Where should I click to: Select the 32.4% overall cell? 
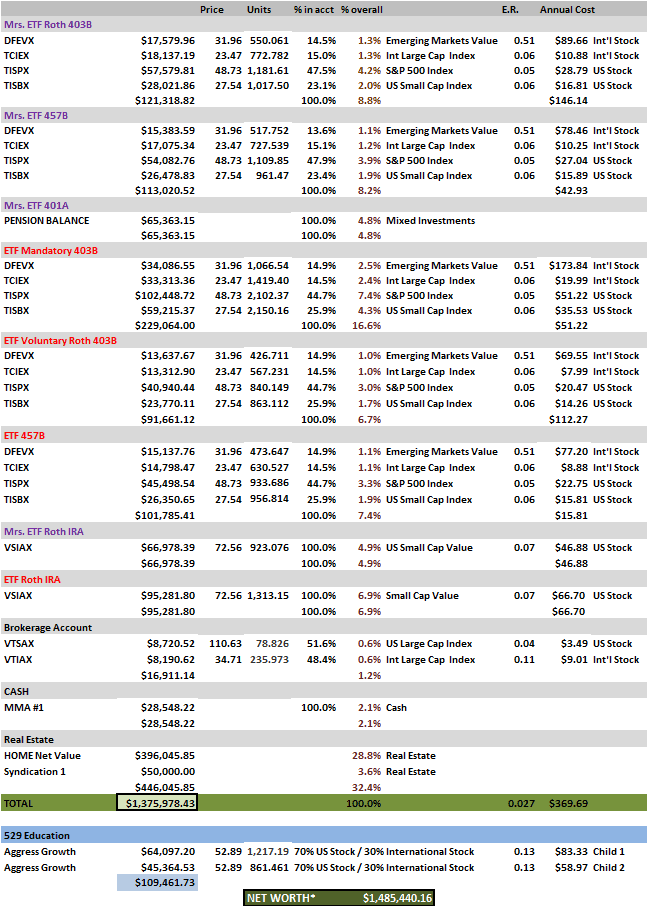click(x=366, y=787)
